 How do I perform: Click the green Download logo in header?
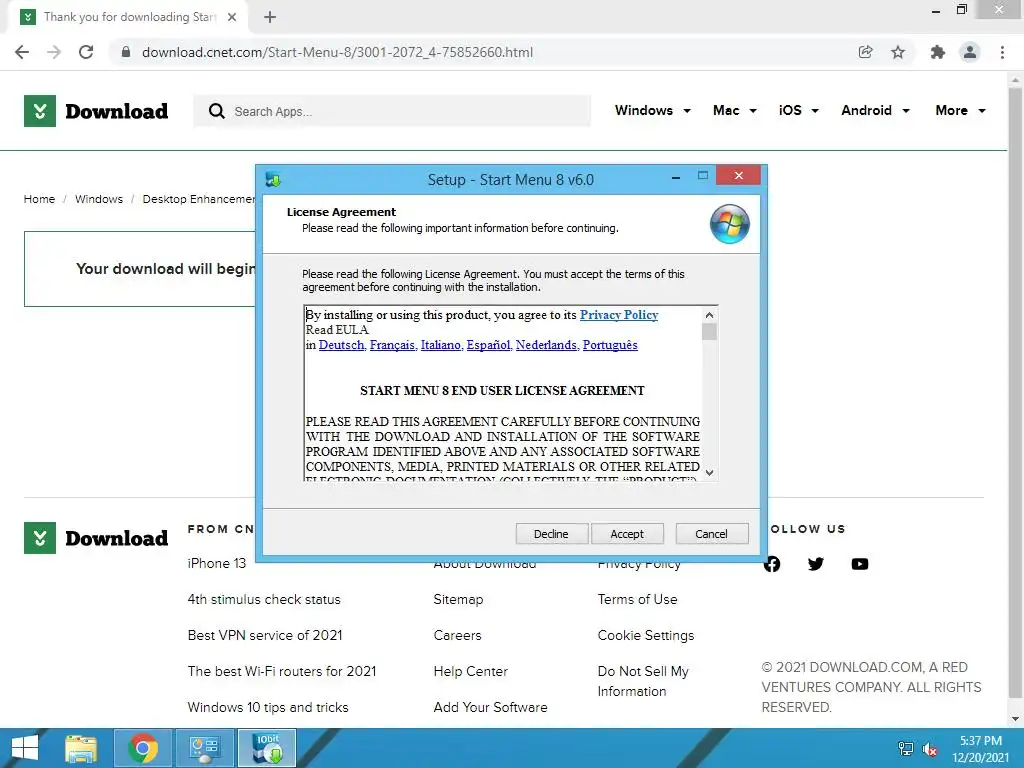[x=96, y=111]
